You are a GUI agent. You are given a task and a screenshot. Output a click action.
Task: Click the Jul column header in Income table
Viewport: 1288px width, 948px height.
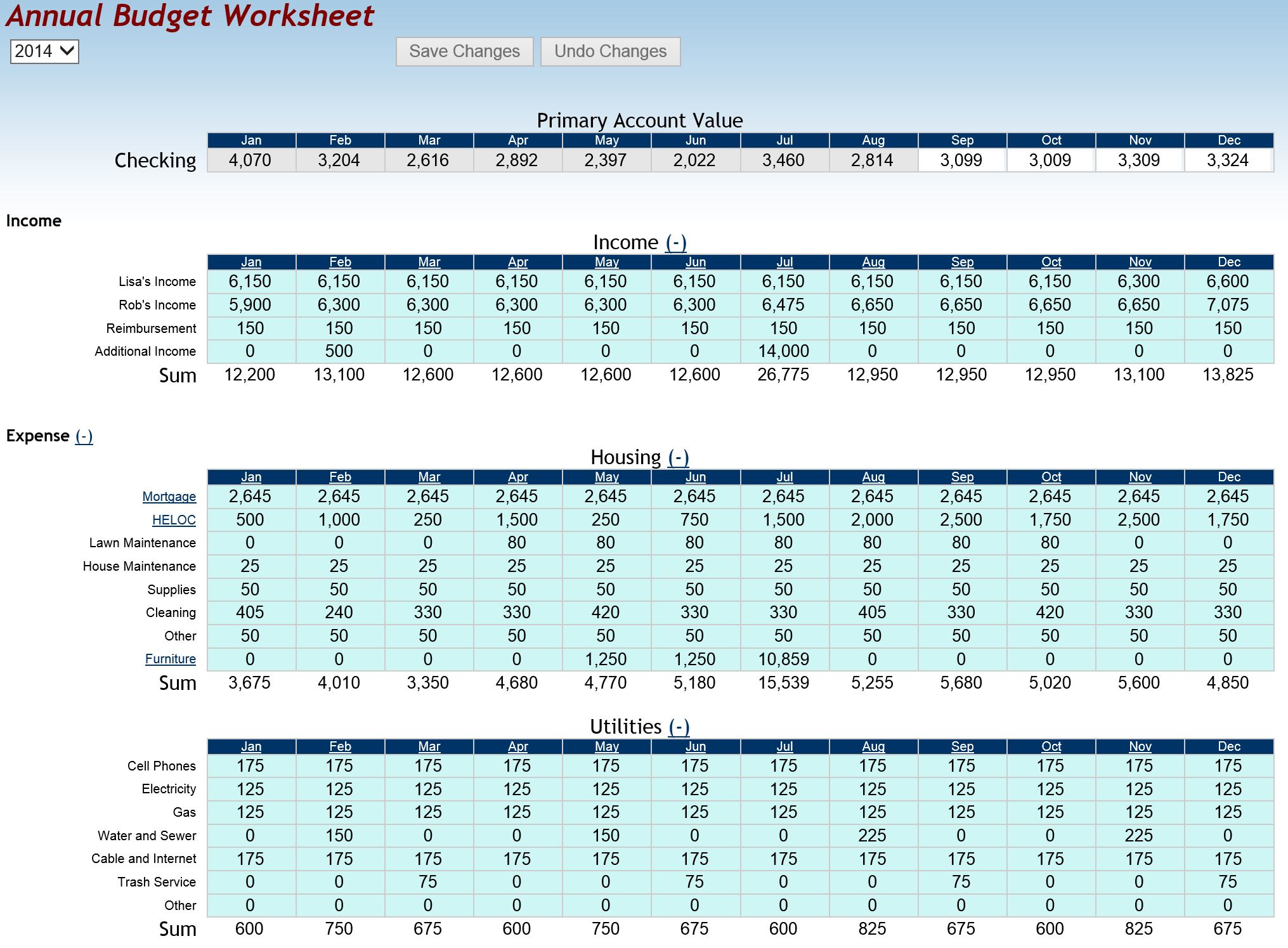click(x=784, y=262)
